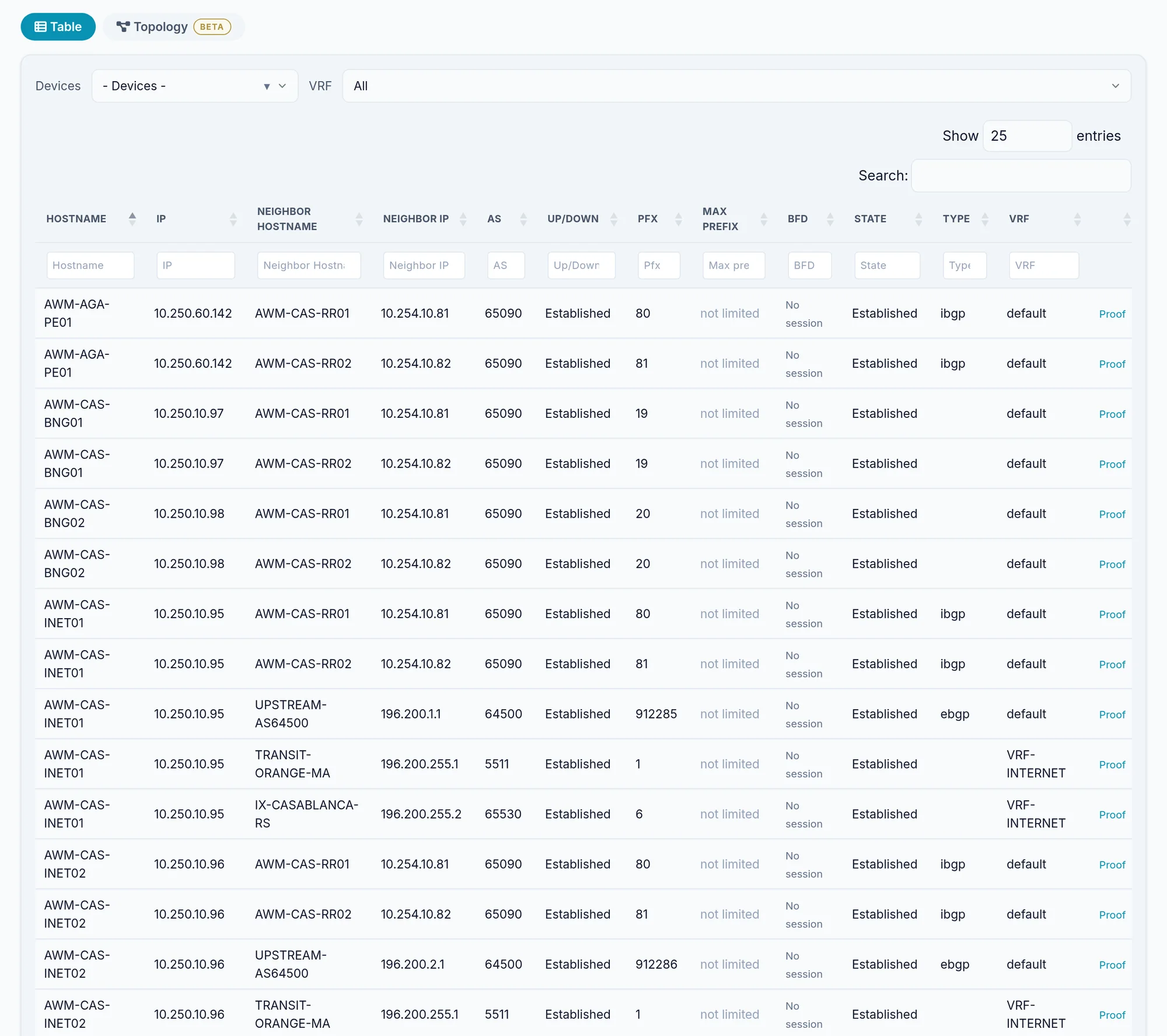
Task: Sort by Neighbor IP column arrows
Action: (463, 219)
